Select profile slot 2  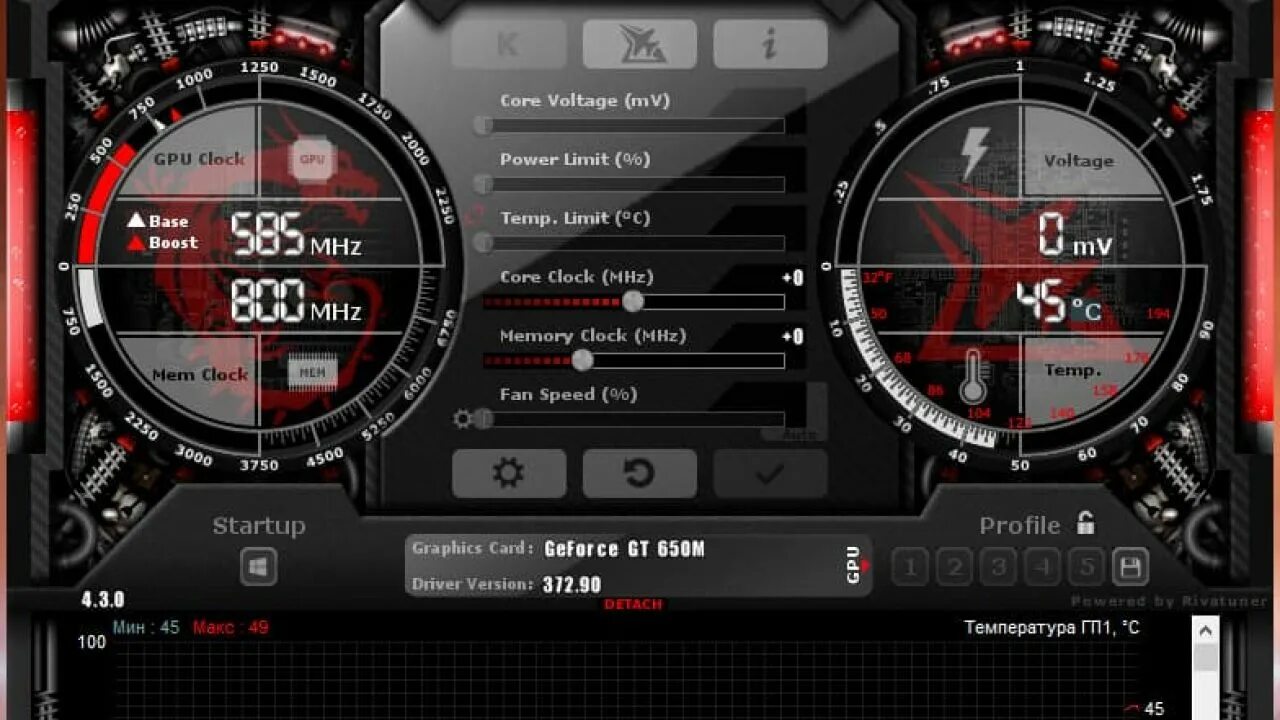(x=954, y=568)
